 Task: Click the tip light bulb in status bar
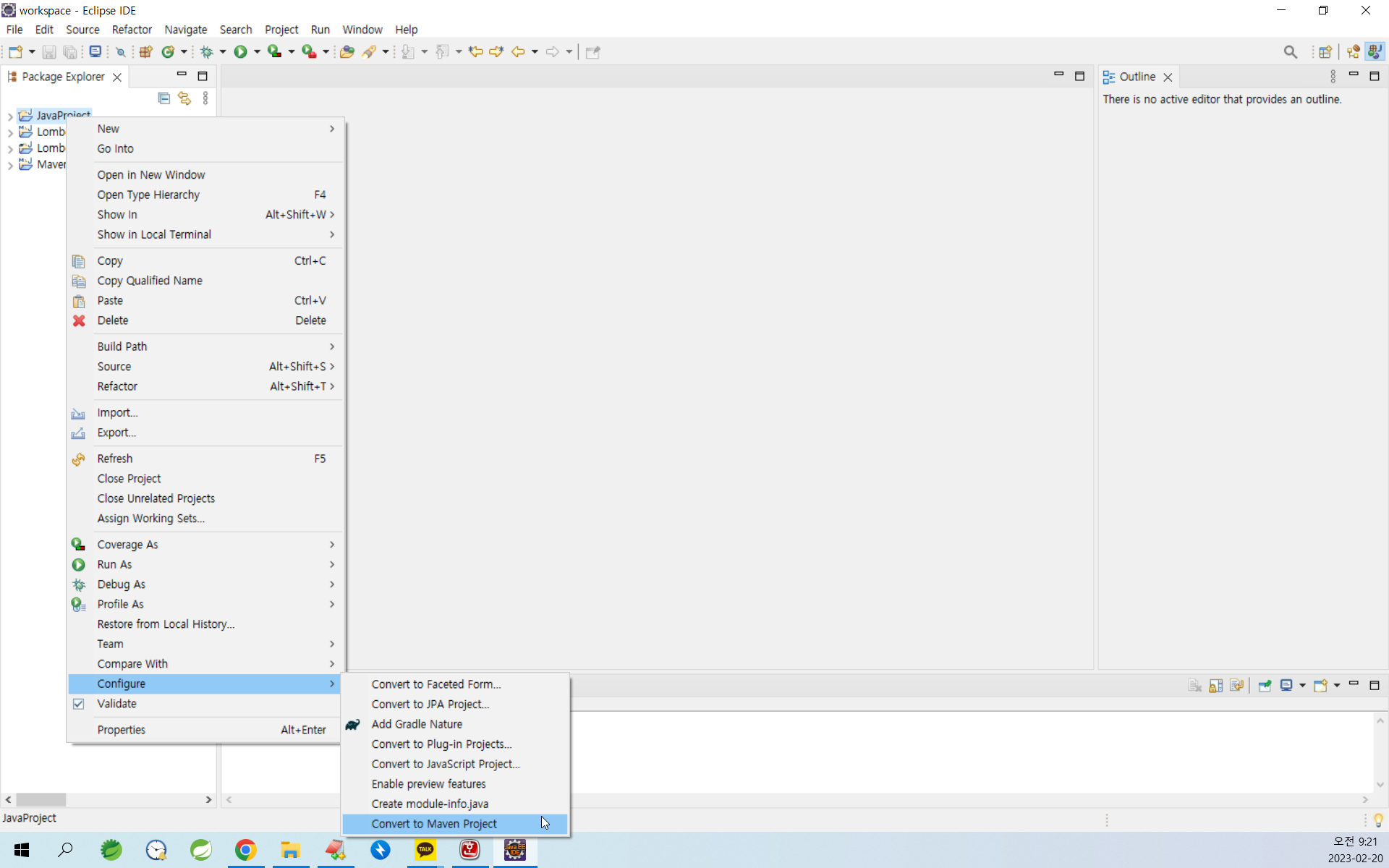(1378, 820)
